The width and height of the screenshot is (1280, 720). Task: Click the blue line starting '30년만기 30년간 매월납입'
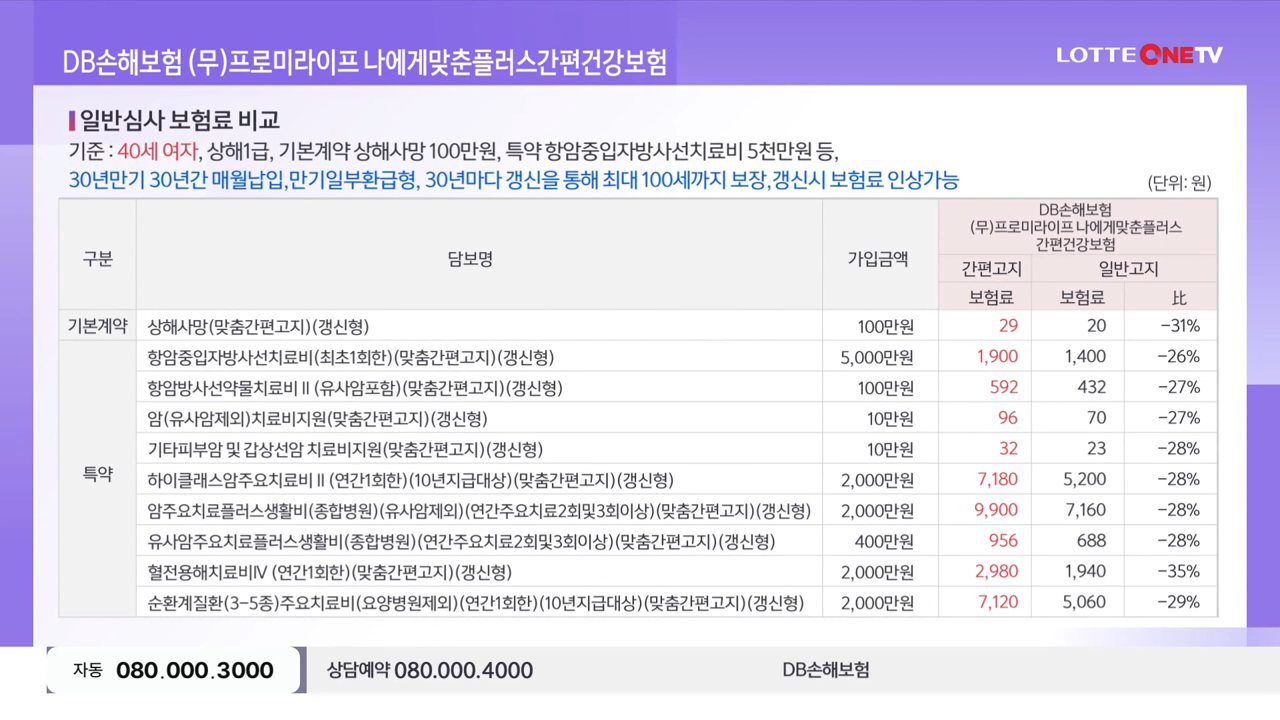[514, 181]
